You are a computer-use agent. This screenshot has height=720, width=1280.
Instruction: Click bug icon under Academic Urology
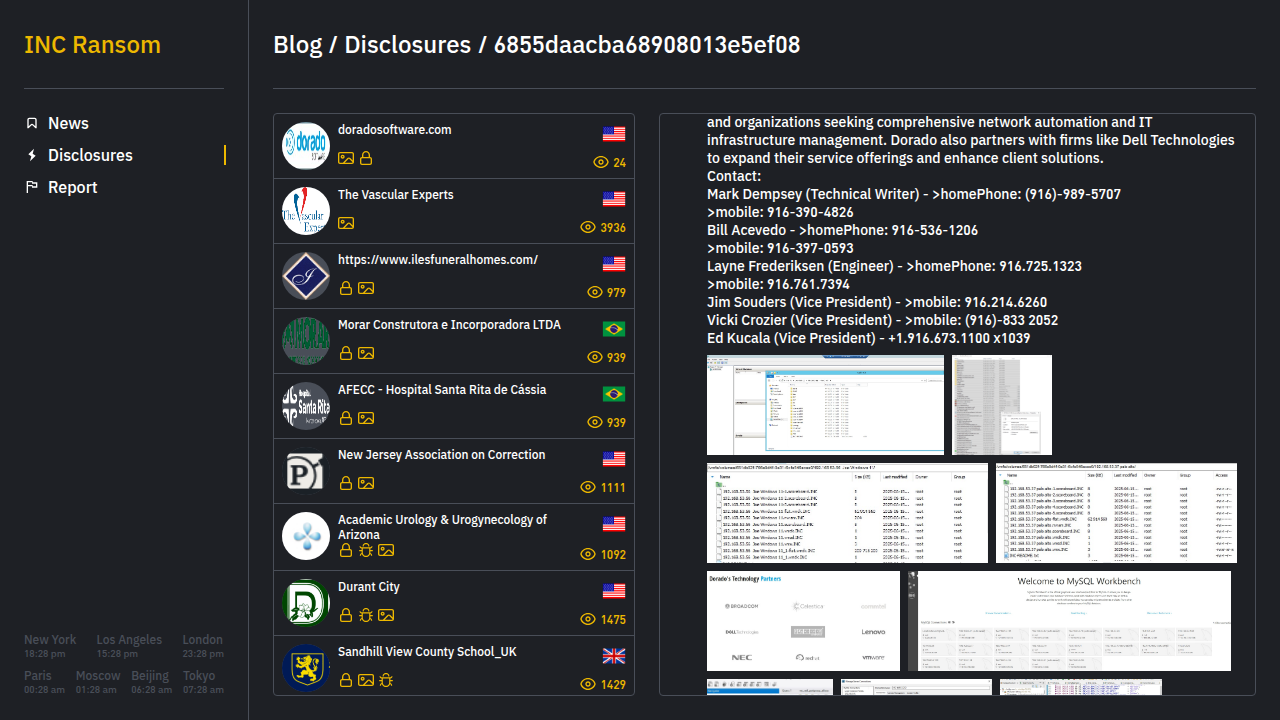click(x=366, y=550)
